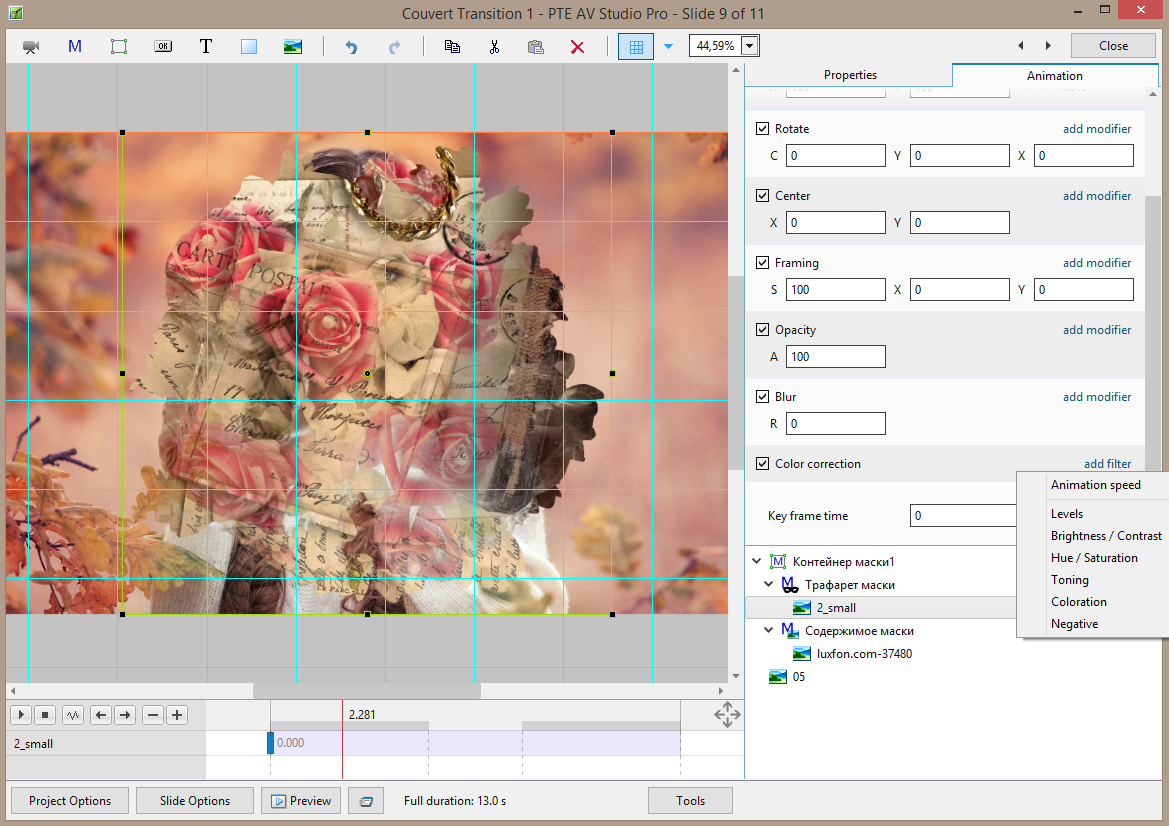Open the zoom percentage dropdown
This screenshot has width=1169, height=826.
[x=750, y=46]
